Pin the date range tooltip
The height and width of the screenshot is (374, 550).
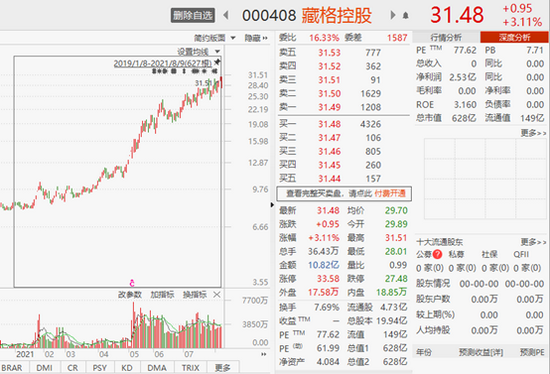217,62
